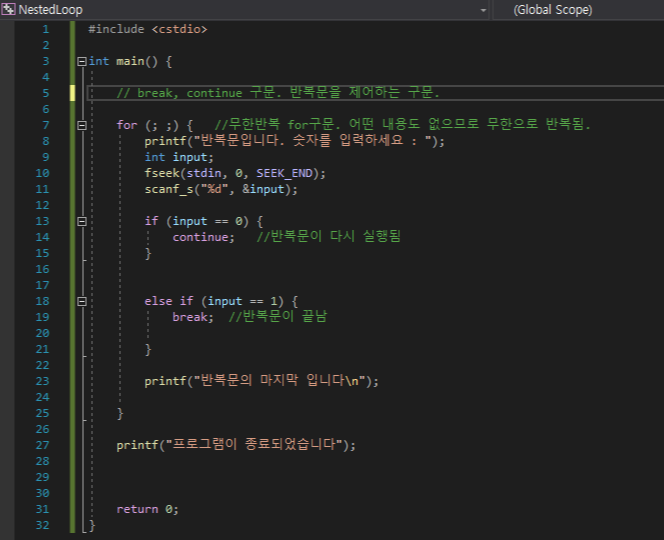Click the printf with '마지막 입니다\n'

pos(261,381)
